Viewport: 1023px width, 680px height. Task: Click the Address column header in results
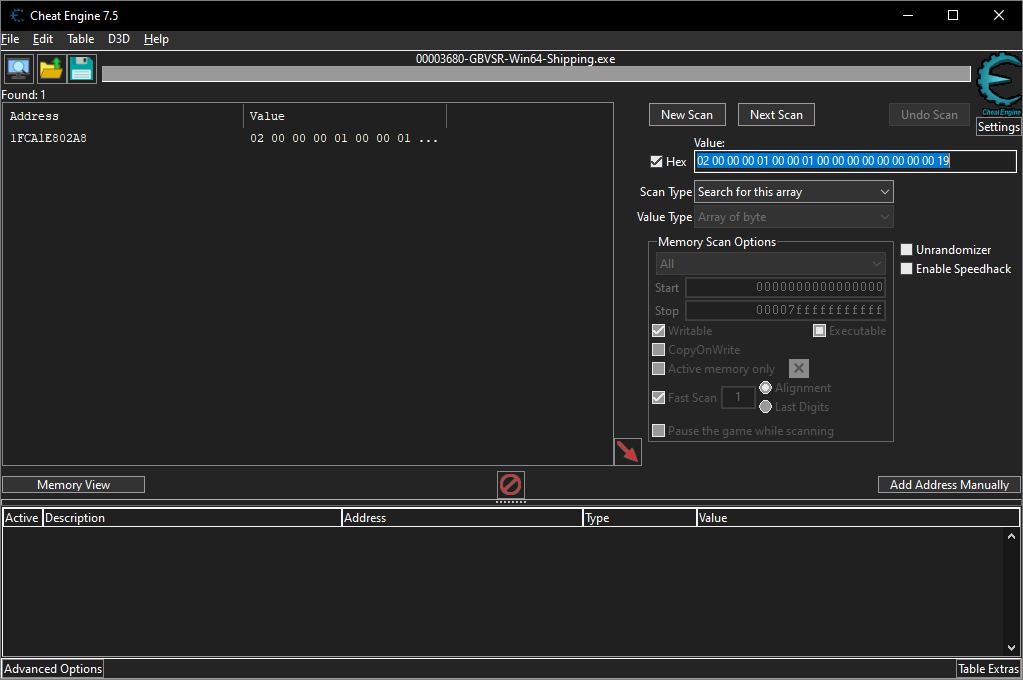(123, 116)
